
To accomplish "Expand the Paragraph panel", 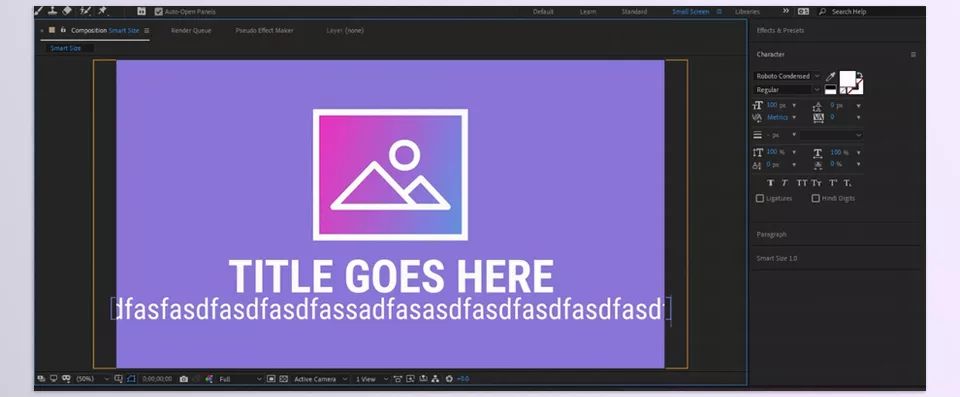I will 771,235.
